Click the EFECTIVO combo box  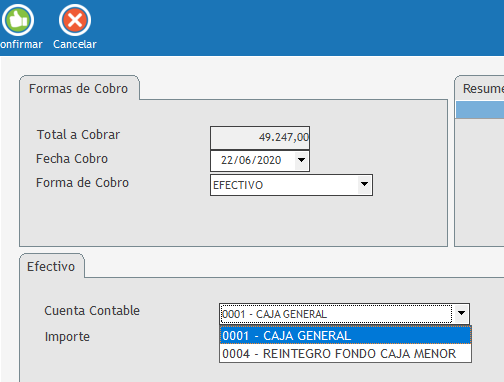291,185
